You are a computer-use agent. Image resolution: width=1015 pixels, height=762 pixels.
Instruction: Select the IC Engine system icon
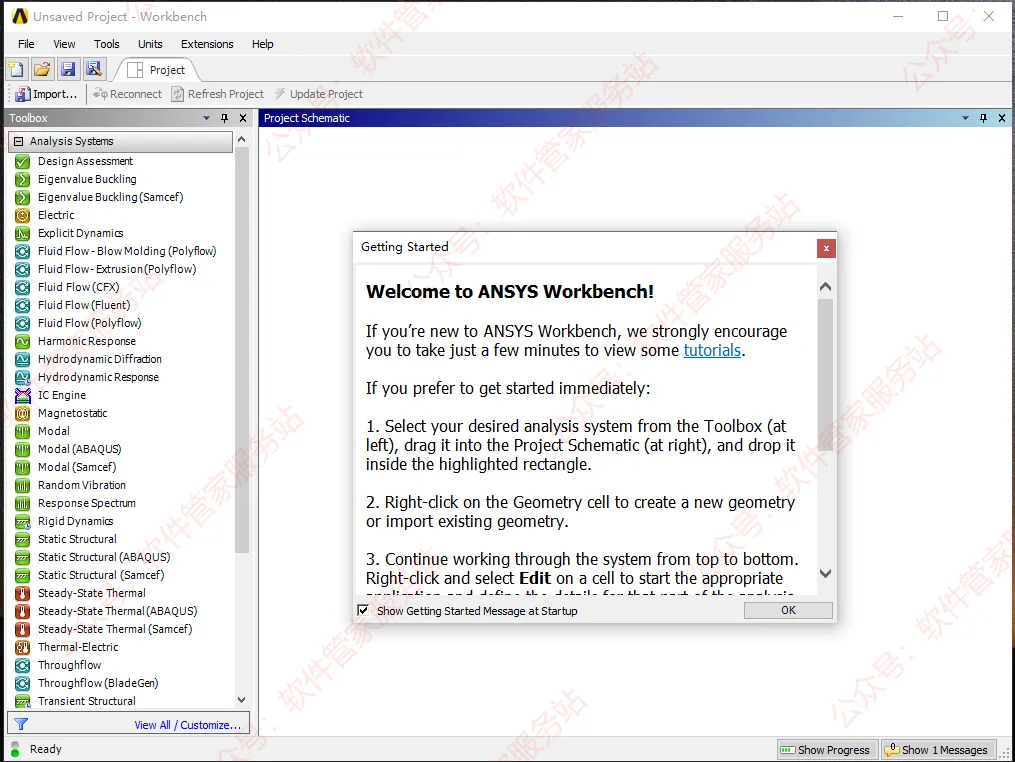pos(23,396)
